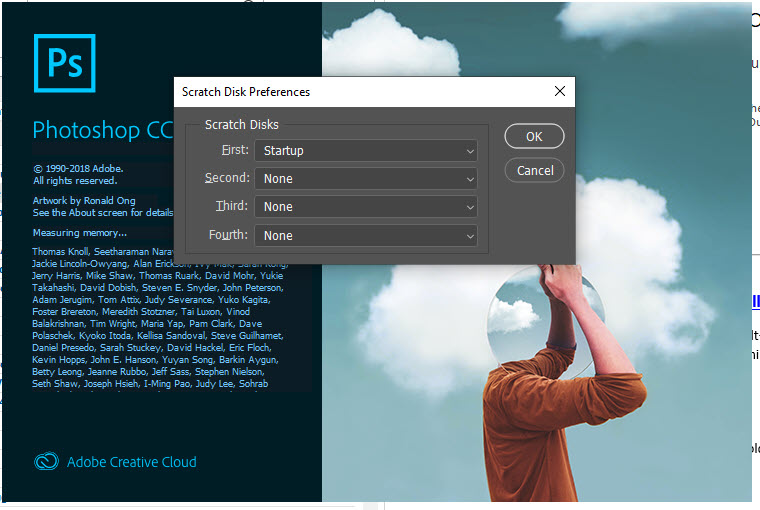760x510 pixels.
Task: Click 'Artwork by Ronald Ong' text
Action: (x=84, y=200)
